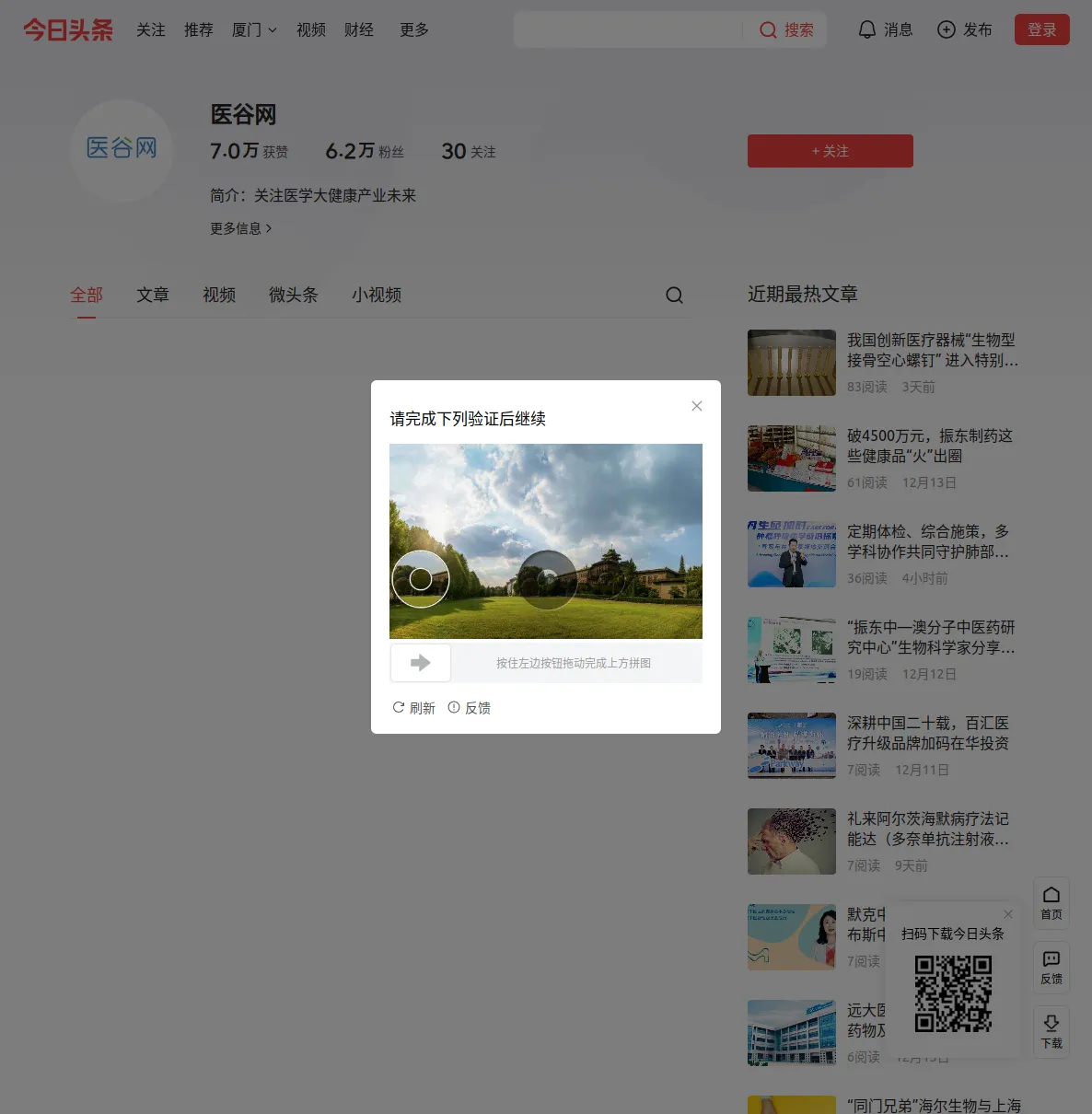Click the red 登录 button
The image size is (1092, 1114).
1042,29
